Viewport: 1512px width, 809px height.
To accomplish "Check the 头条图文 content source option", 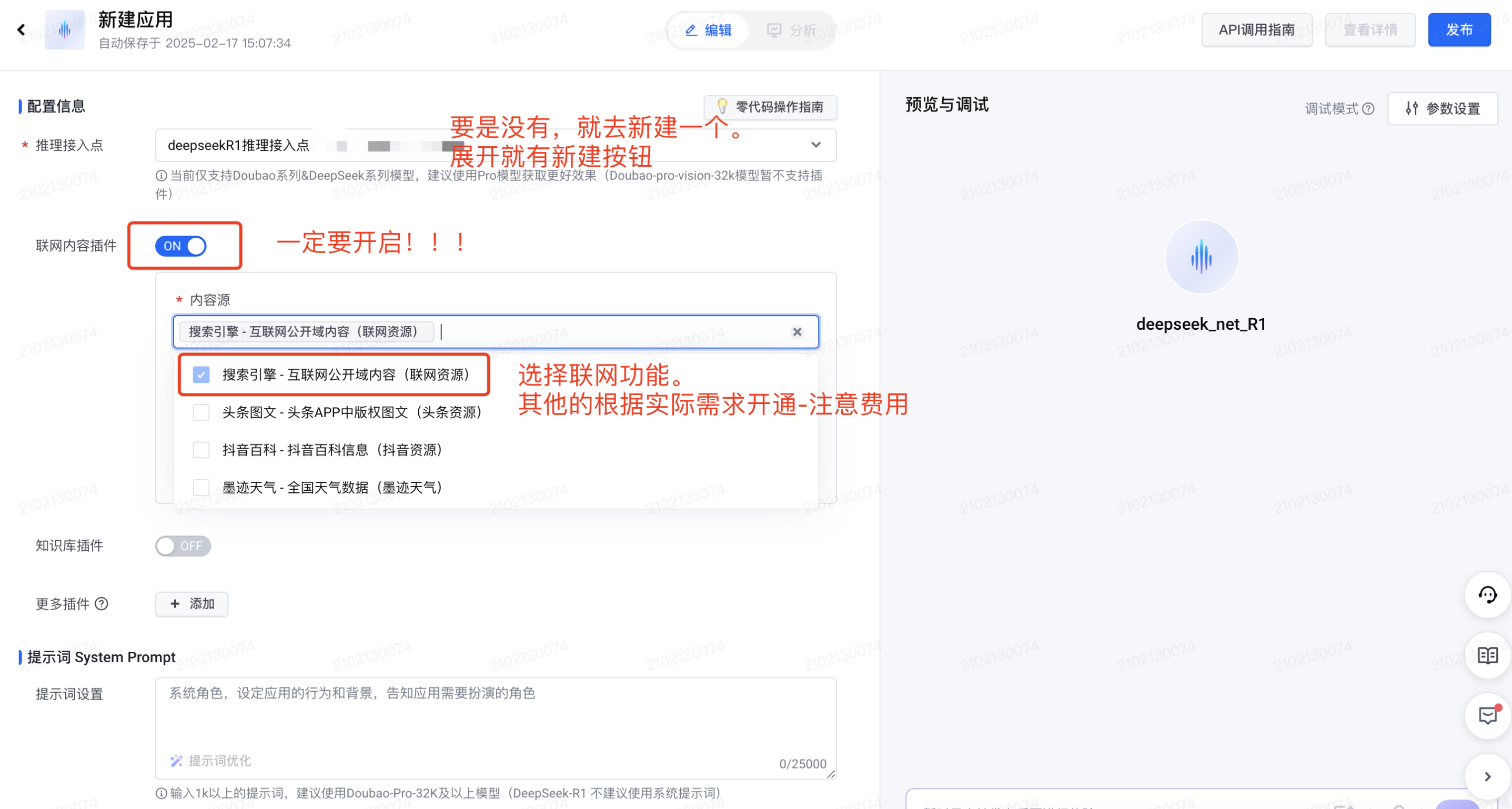I will [x=201, y=412].
